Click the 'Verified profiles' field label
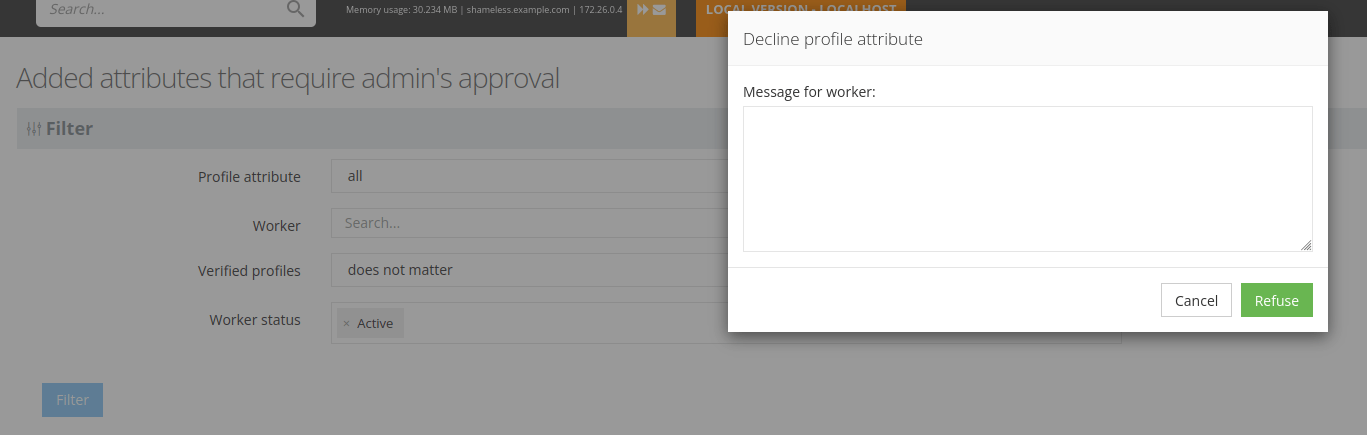Image resolution: width=1367 pixels, height=435 pixels. tap(249, 270)
